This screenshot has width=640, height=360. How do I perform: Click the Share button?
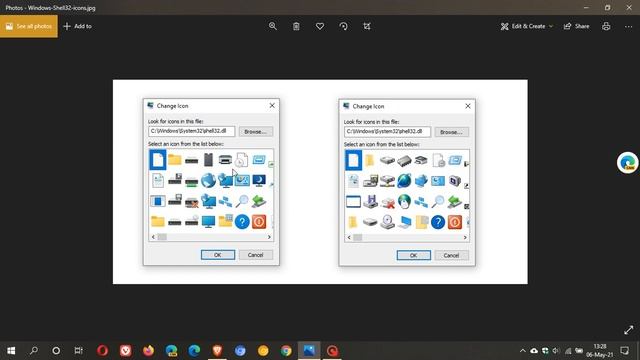(576, 26)
